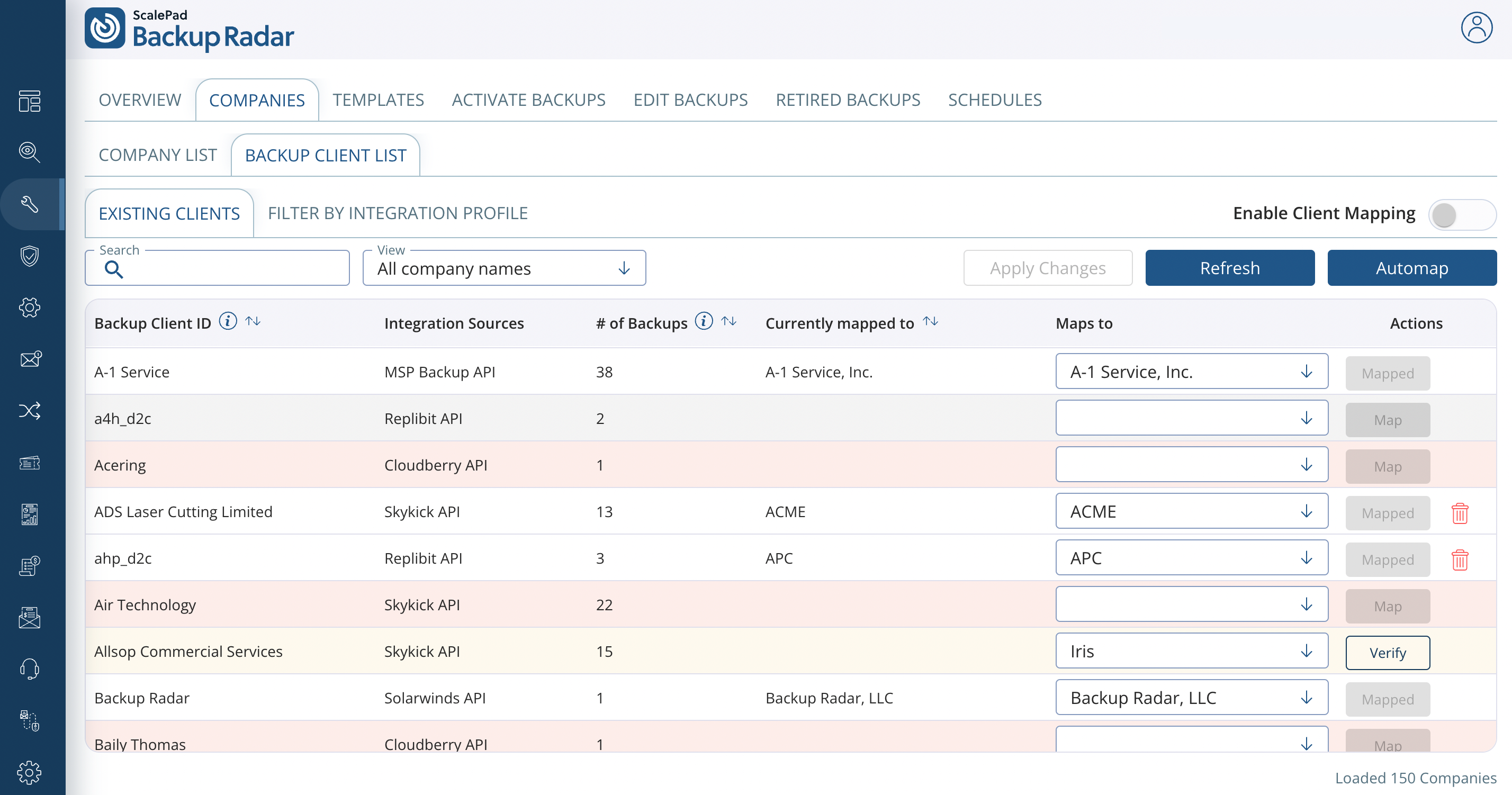
Task: Delete mapping for ADS Laser Cutting Limited
Action: (x=1460, y=513)
